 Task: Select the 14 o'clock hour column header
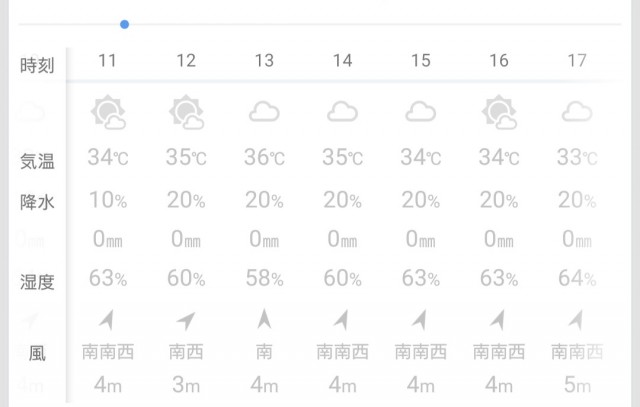(x=342, y=61)
